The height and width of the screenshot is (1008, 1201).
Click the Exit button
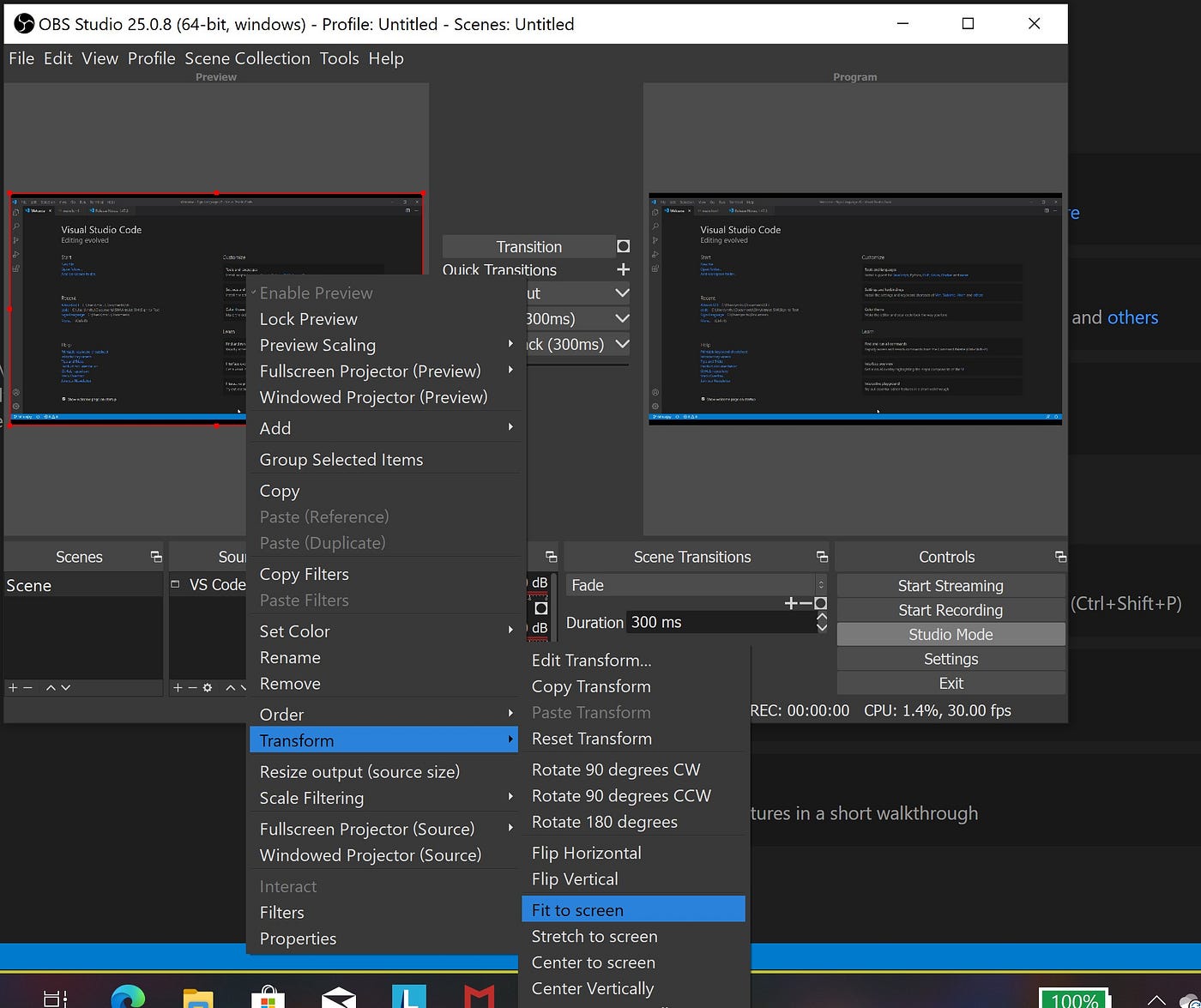pos(951,684)
